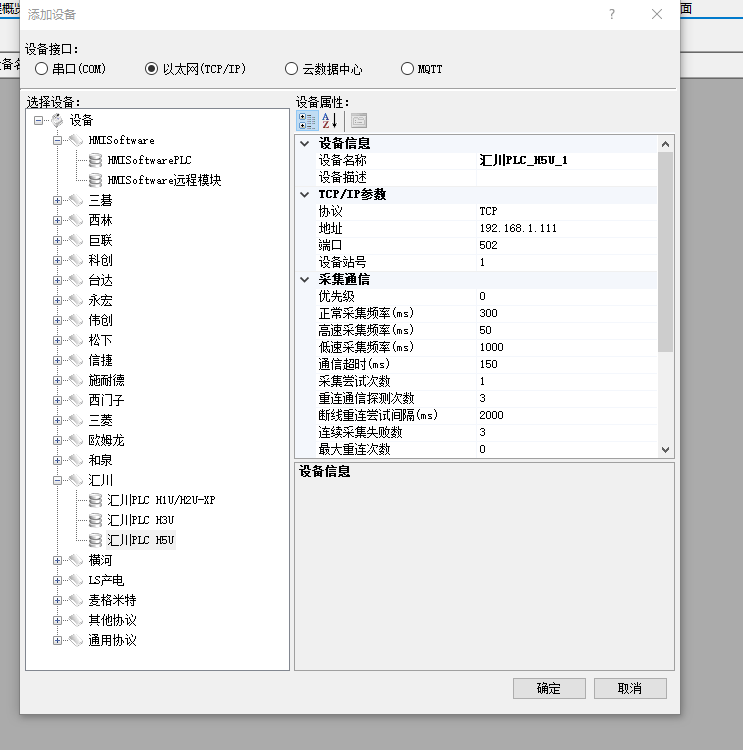Select the 麦格米特 tree item
The width and height of the screenshot is (743, 750).
pyautogui.click(x=112, y=600)
